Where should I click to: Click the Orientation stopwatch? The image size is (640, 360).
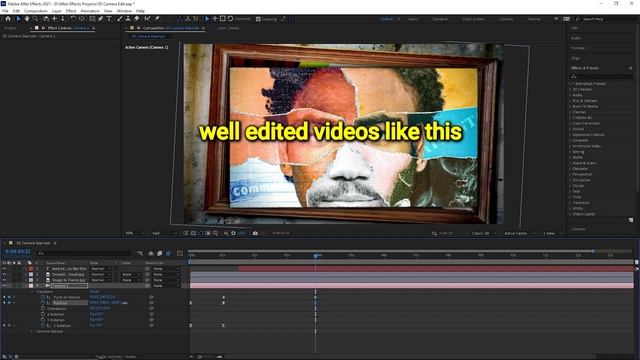[x=43, y=309]
